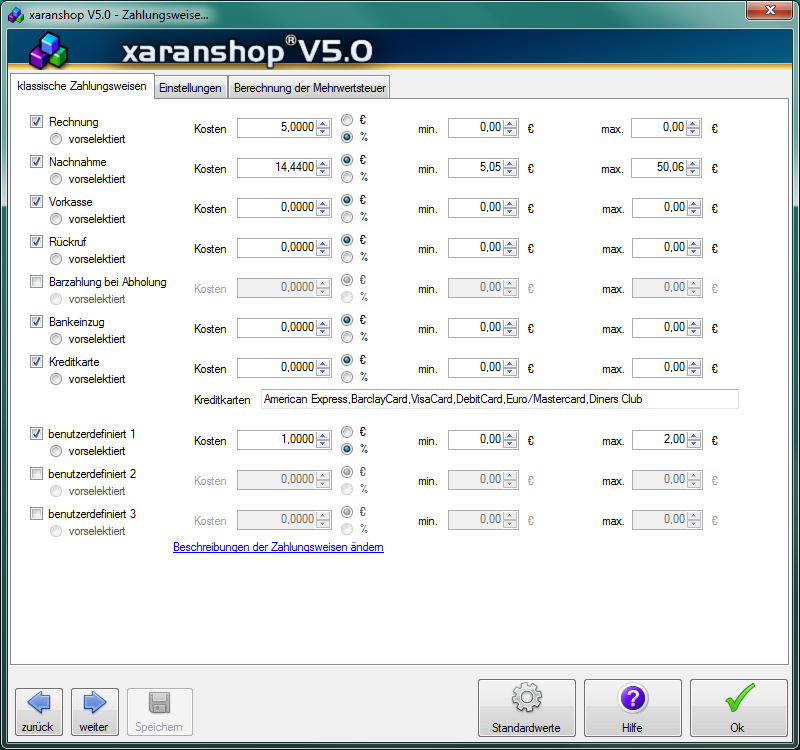Image resolution: width=800 pixels, height=750 pixels.
Task: Increase Kreditkarte max. with spinner up arrow
Action: 694,363
